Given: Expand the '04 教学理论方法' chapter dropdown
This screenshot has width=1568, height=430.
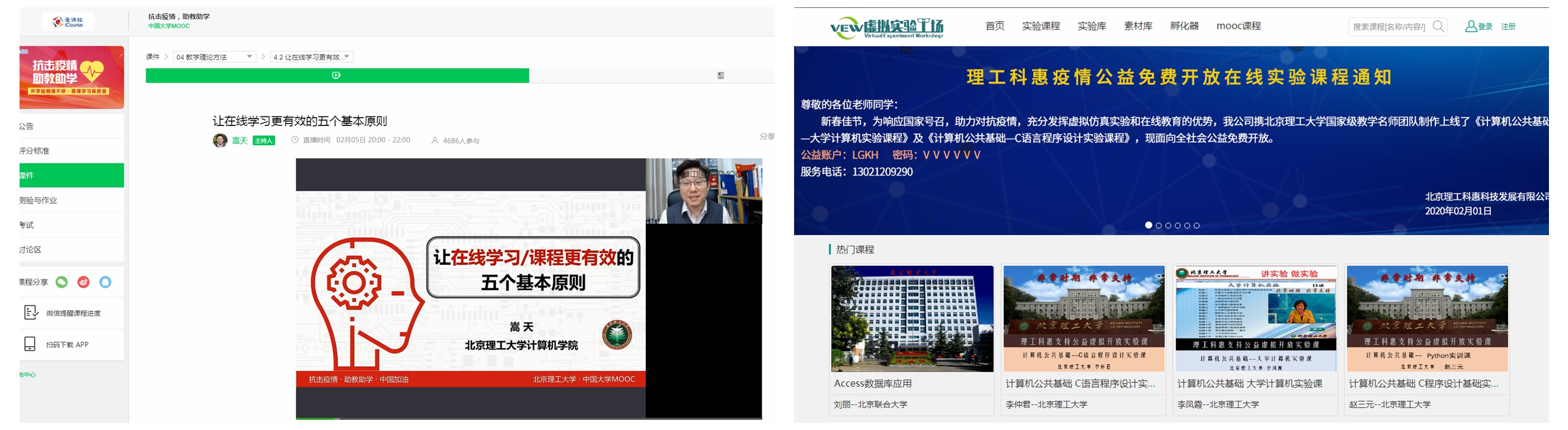Looking at the screenshot, I should tap(214, 57).
